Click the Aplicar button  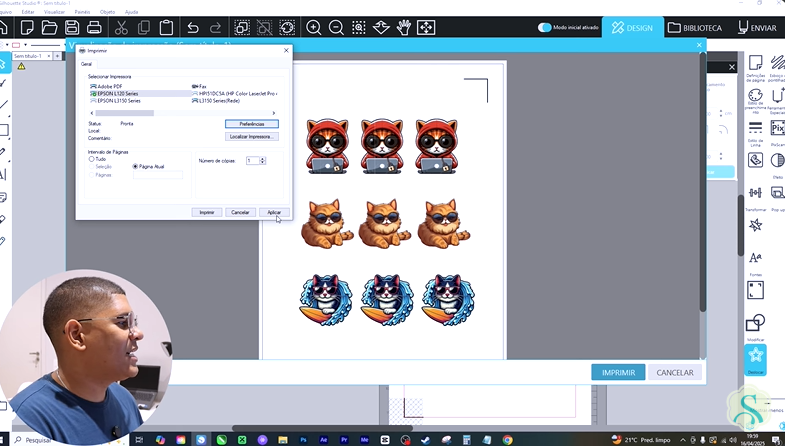[x=274, y=212]
